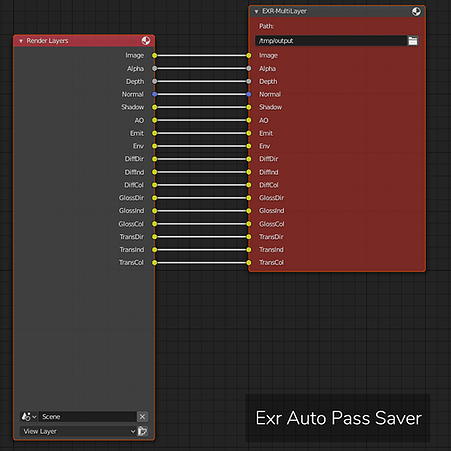Click Render Layers Alpha output socket
Image resolution: width=451 pixels, height=451 pixels.
154,68
